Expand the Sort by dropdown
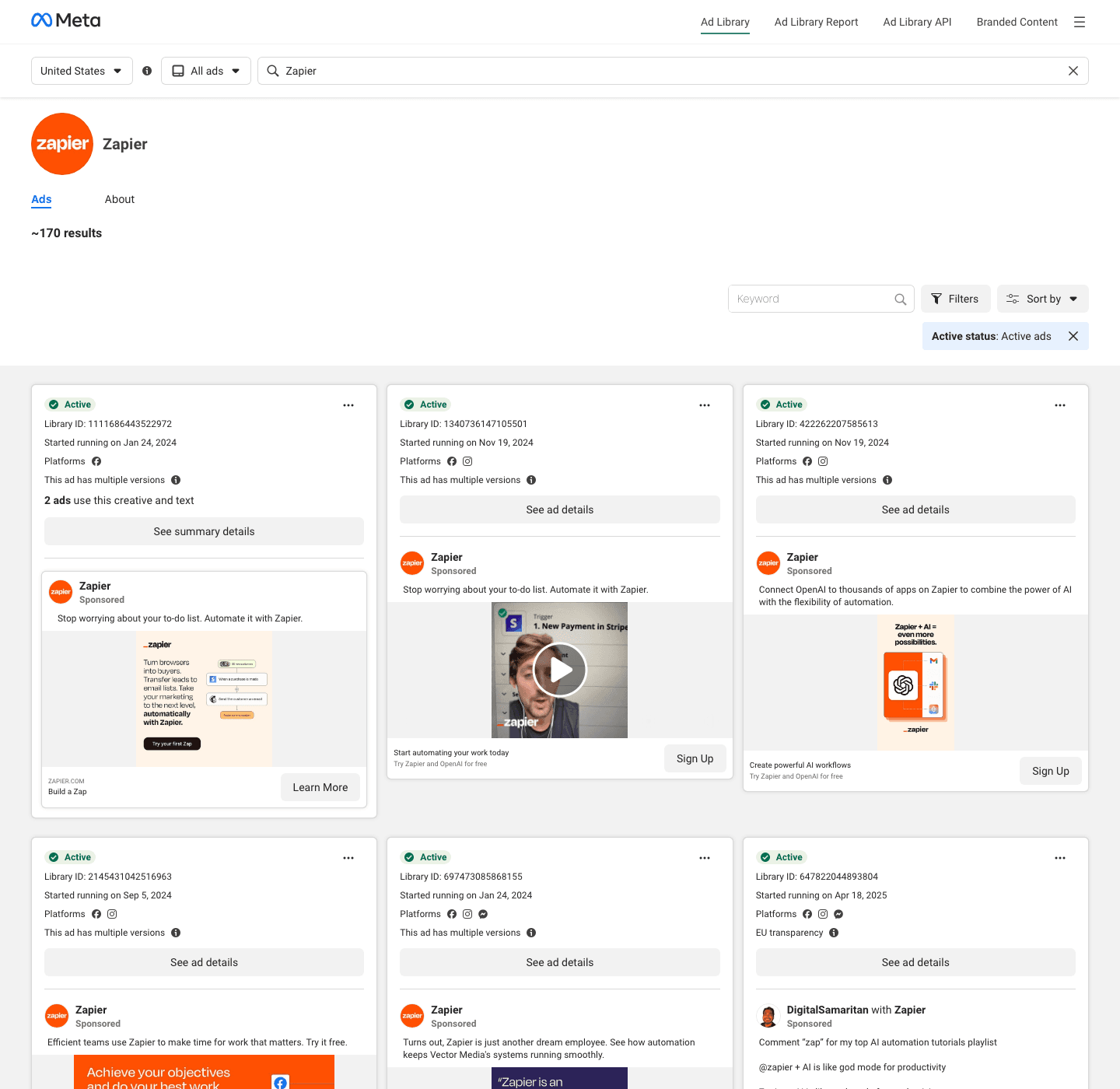This screenshot has width=1120, height=1089. [x=1043, y=299]
